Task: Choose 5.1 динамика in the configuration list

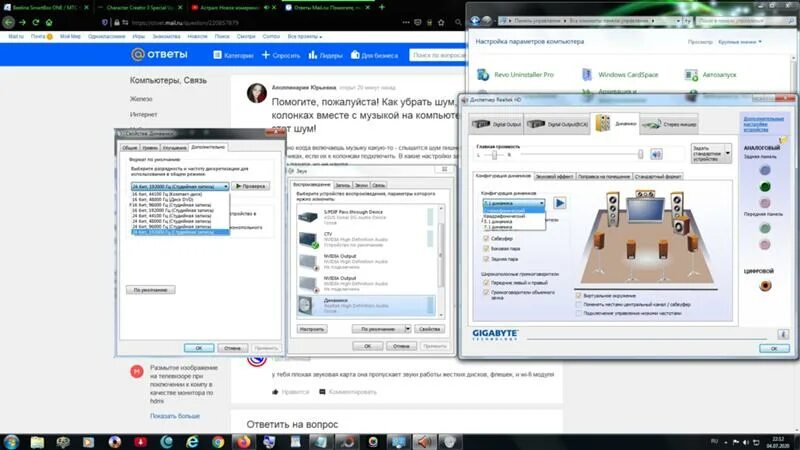Action: click(x=514, y=222)
